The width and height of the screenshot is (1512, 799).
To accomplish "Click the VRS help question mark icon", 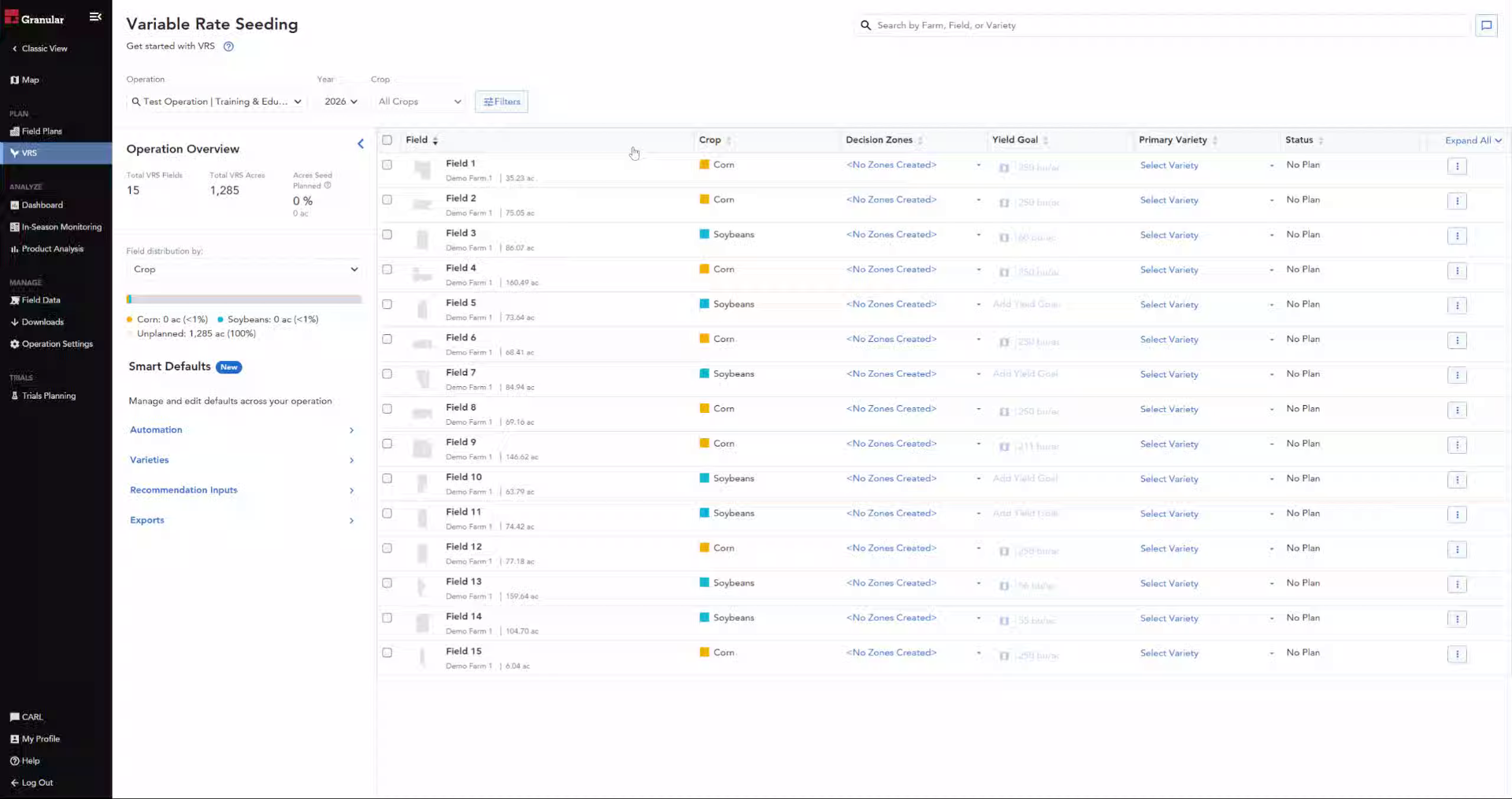I will (x=228, y=46).
